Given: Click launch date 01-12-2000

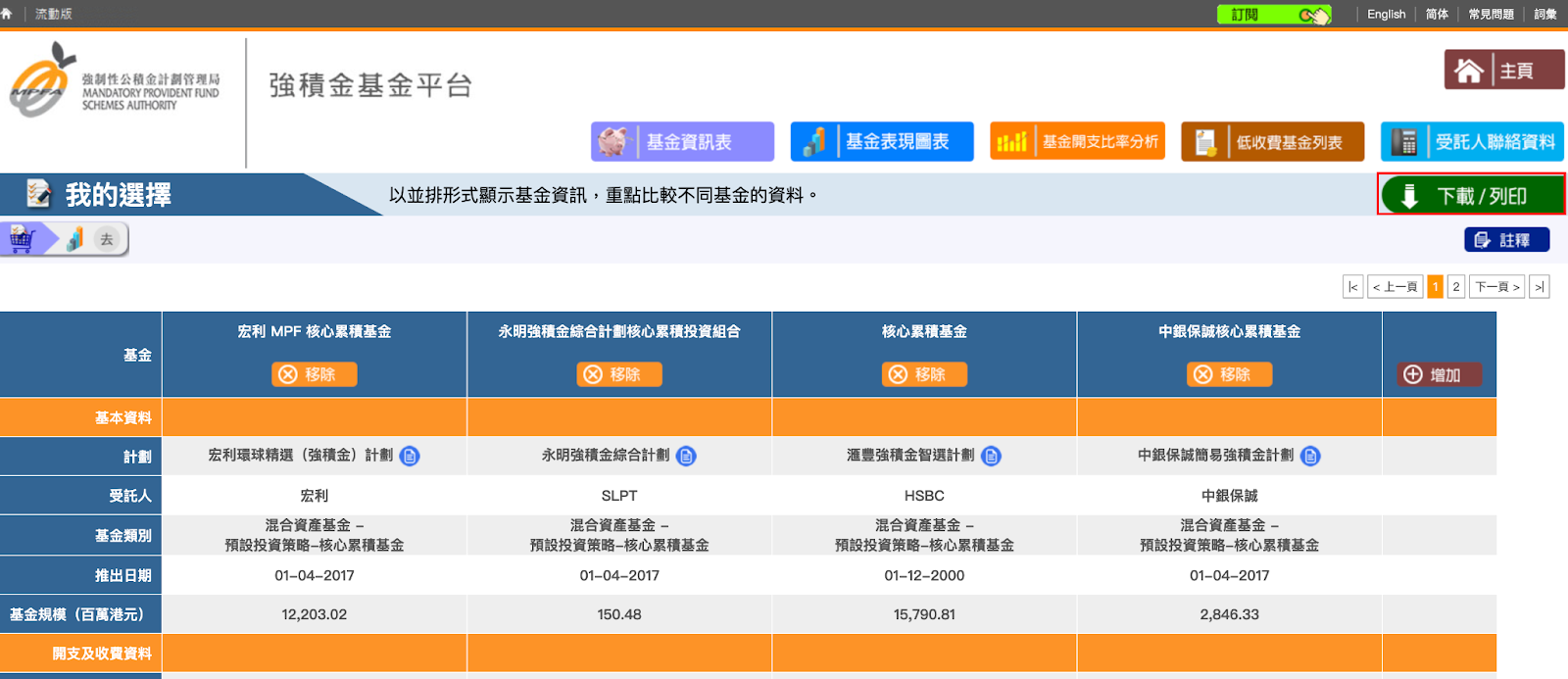Looking at the screenshot, I should pyautogui.click(x=924, y=575).
